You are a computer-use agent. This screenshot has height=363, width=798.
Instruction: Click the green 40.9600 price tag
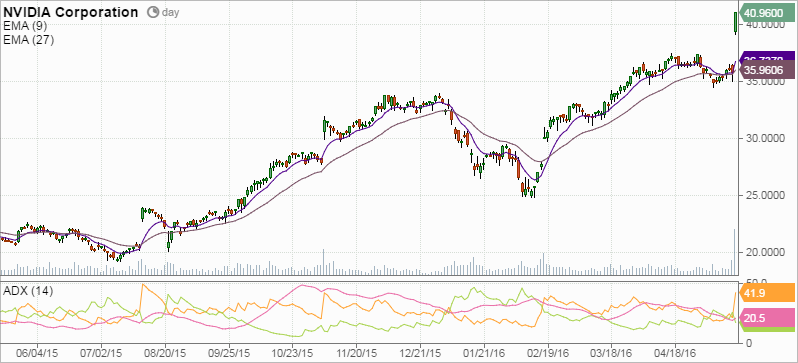coord(766,13)
